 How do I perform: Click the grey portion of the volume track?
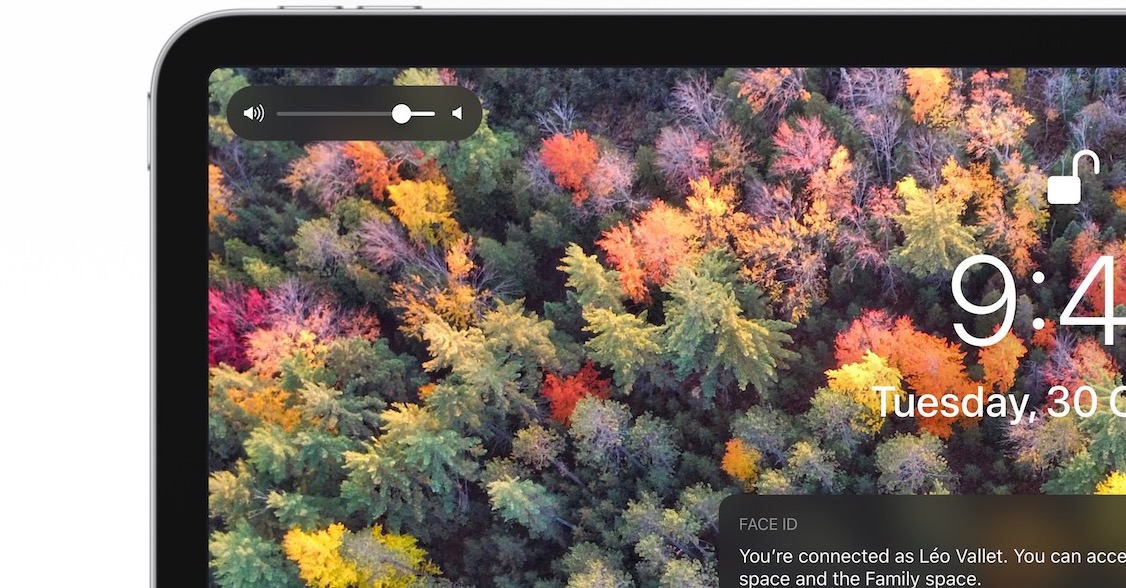pos(333,114)
